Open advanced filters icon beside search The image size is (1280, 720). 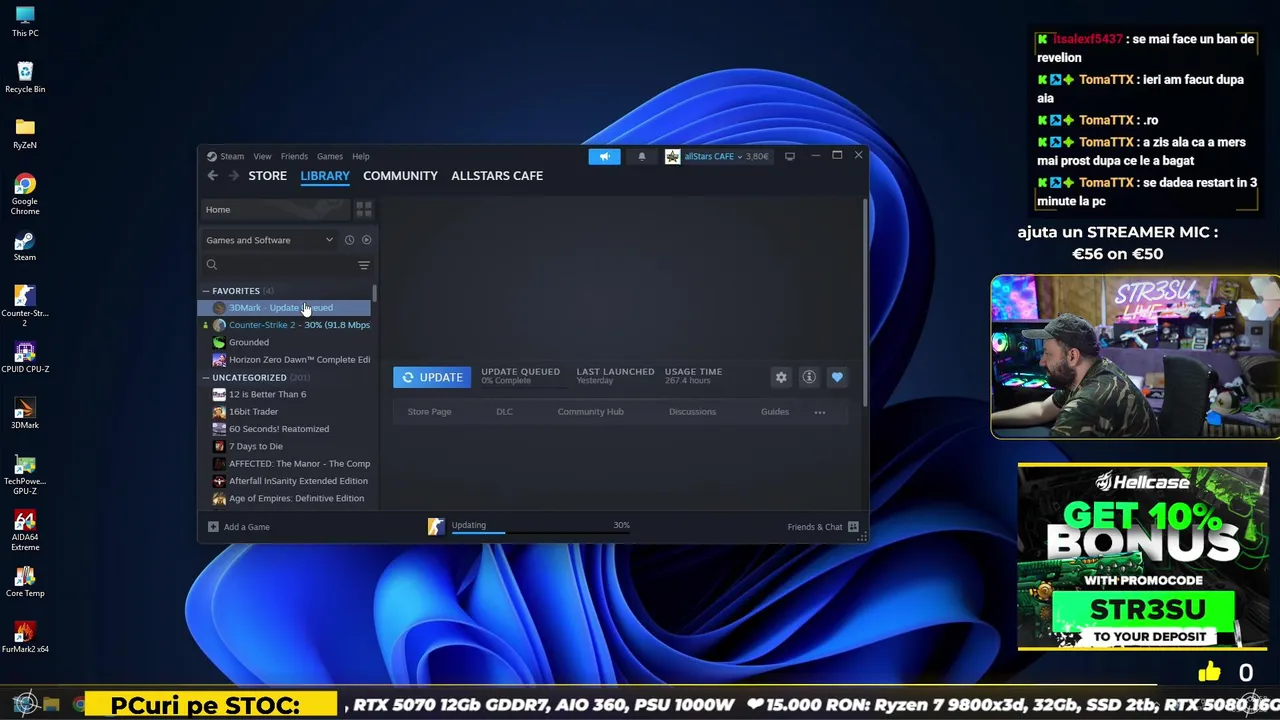point(364,265)
